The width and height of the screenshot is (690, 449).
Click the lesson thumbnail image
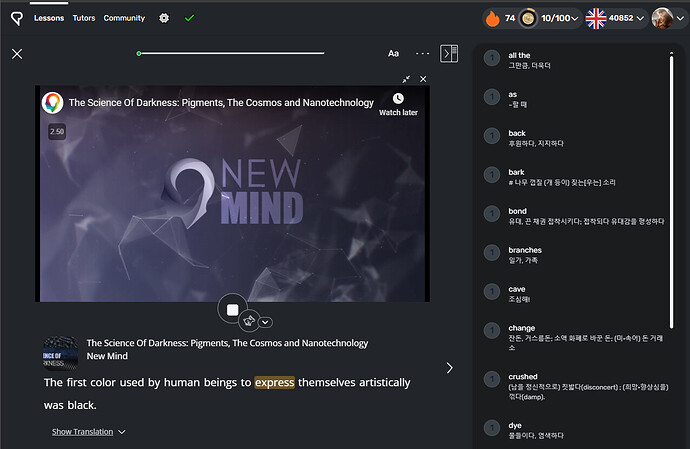(x=61, y=353)
